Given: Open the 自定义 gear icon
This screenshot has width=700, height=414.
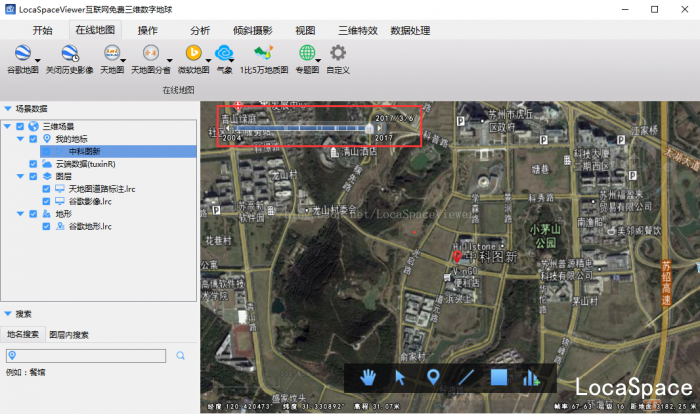Looking at the screenshot, I should (x=338, y=53).
